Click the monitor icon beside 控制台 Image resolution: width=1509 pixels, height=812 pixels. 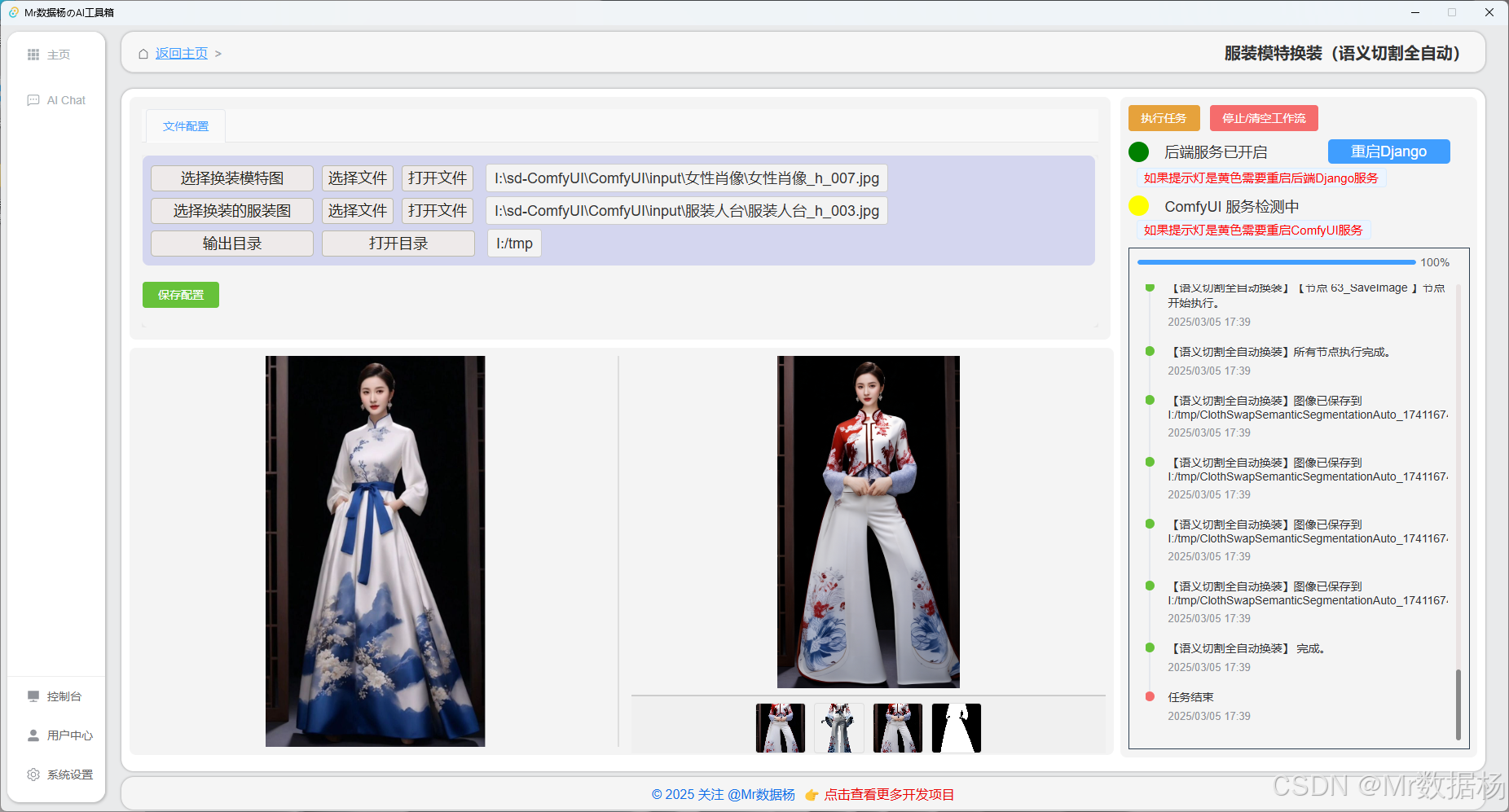coord(33,696)
